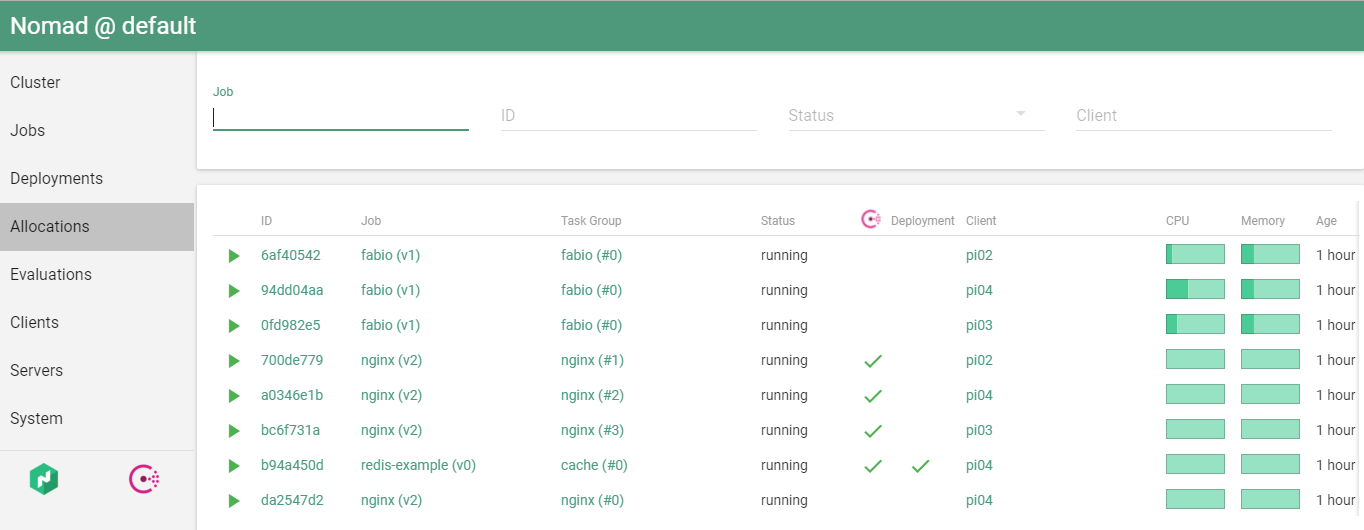
Task: Click the Consul check mark for a0346e1b
Action: [x=873, y=396]
